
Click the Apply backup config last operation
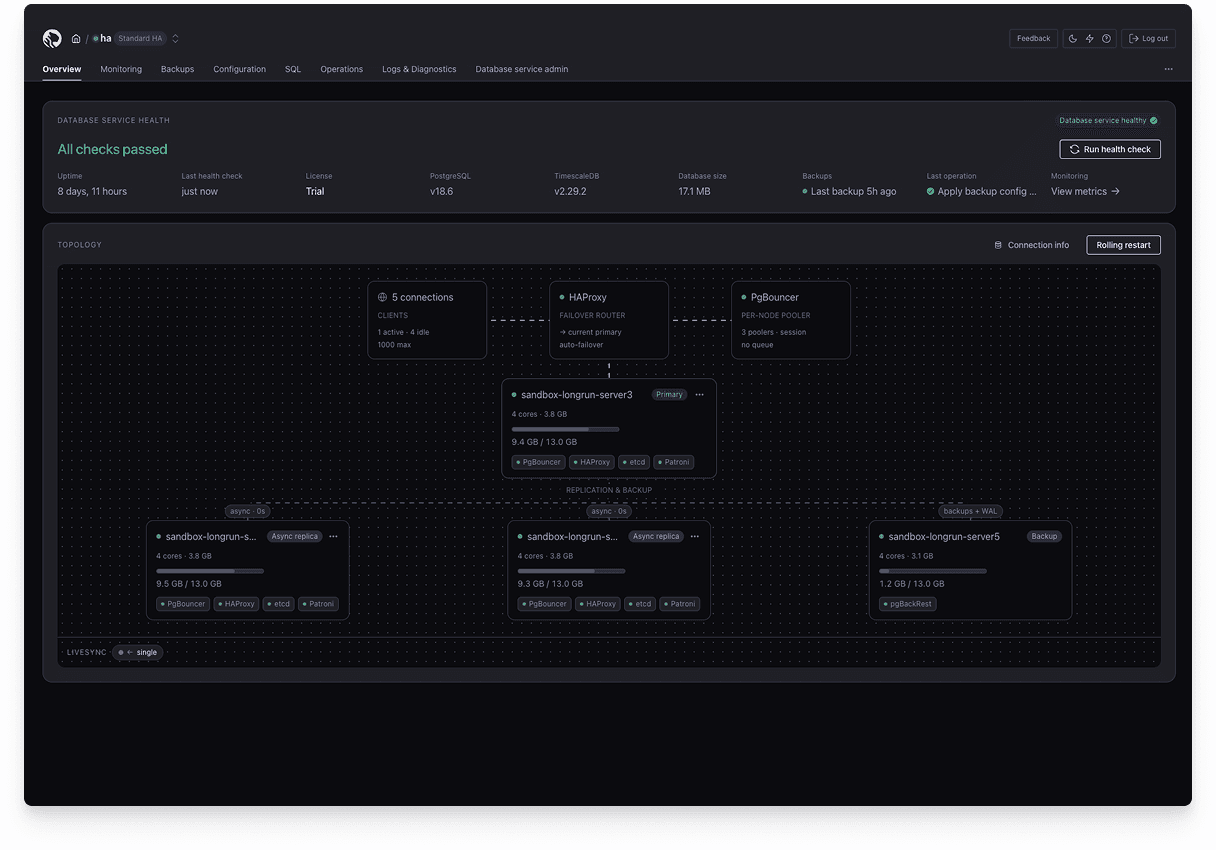[x=982, y=191]
